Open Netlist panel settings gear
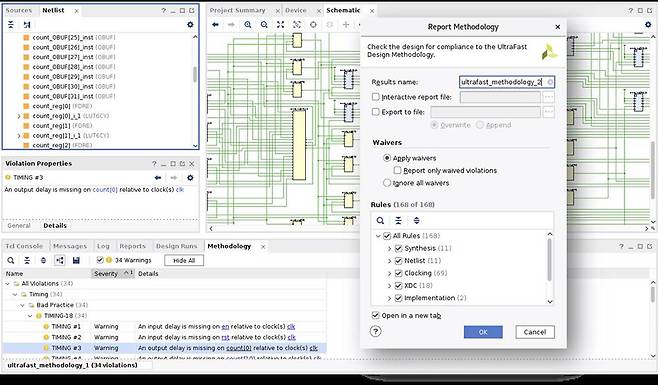This screenshot has width=658, height=385. click(x=190, y=25)
